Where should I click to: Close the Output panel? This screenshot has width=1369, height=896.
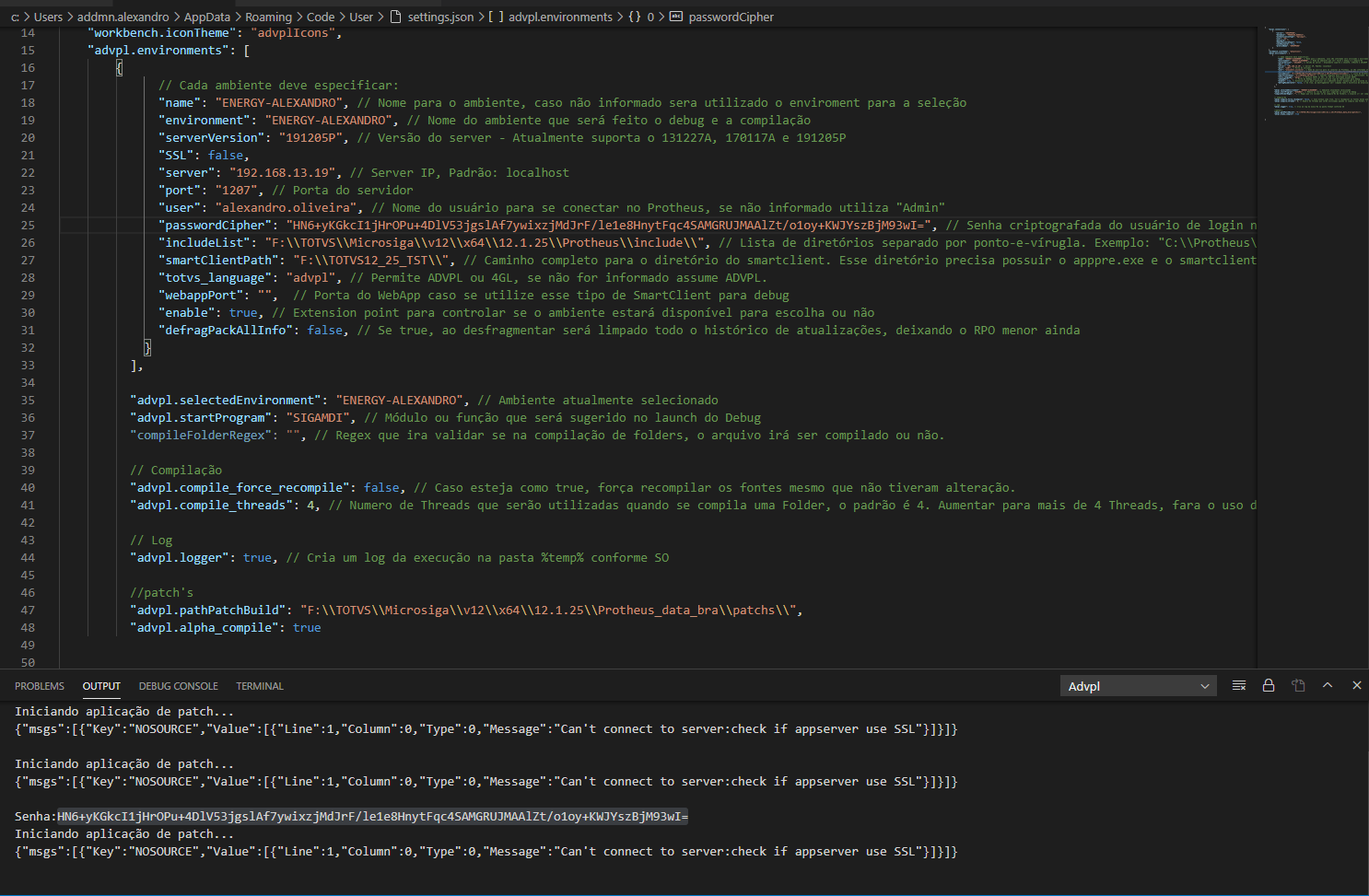1357,685
